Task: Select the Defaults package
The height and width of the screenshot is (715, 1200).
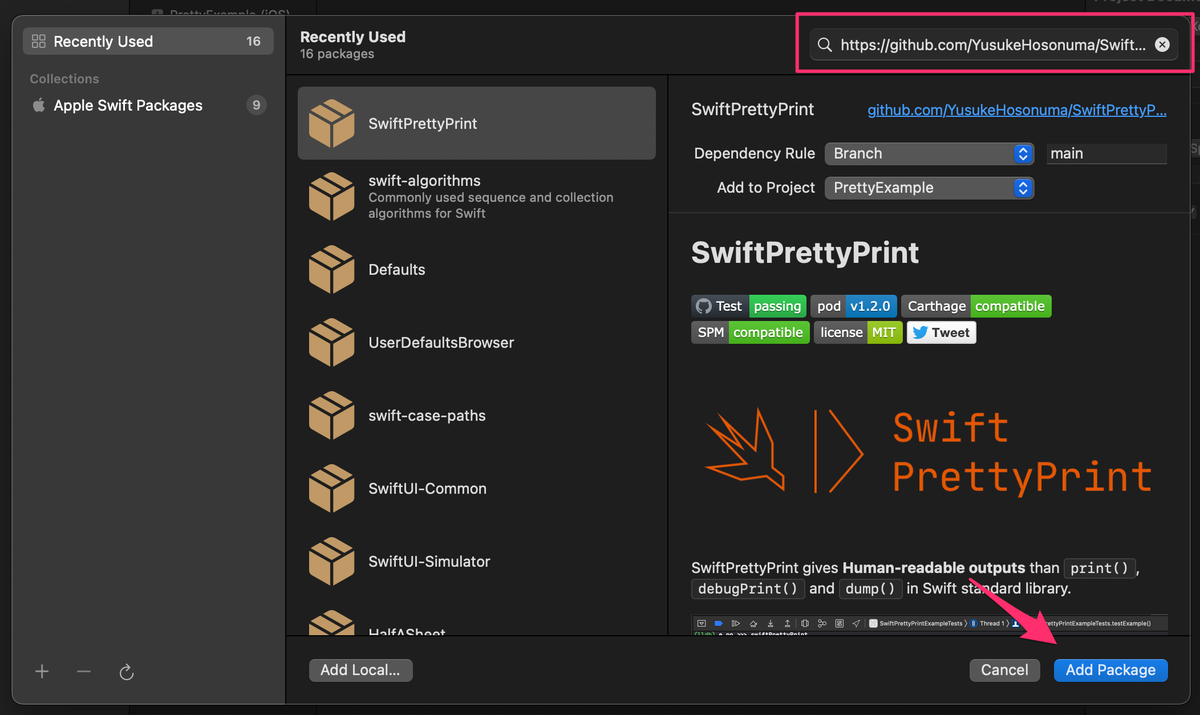Action: 477,269
